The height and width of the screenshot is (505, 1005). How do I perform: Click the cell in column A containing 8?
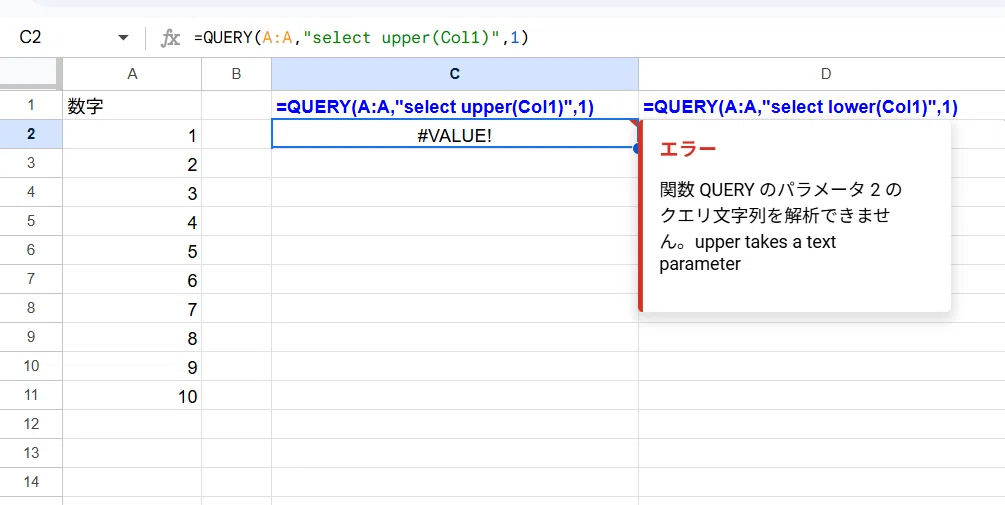(x=132, y=337)
